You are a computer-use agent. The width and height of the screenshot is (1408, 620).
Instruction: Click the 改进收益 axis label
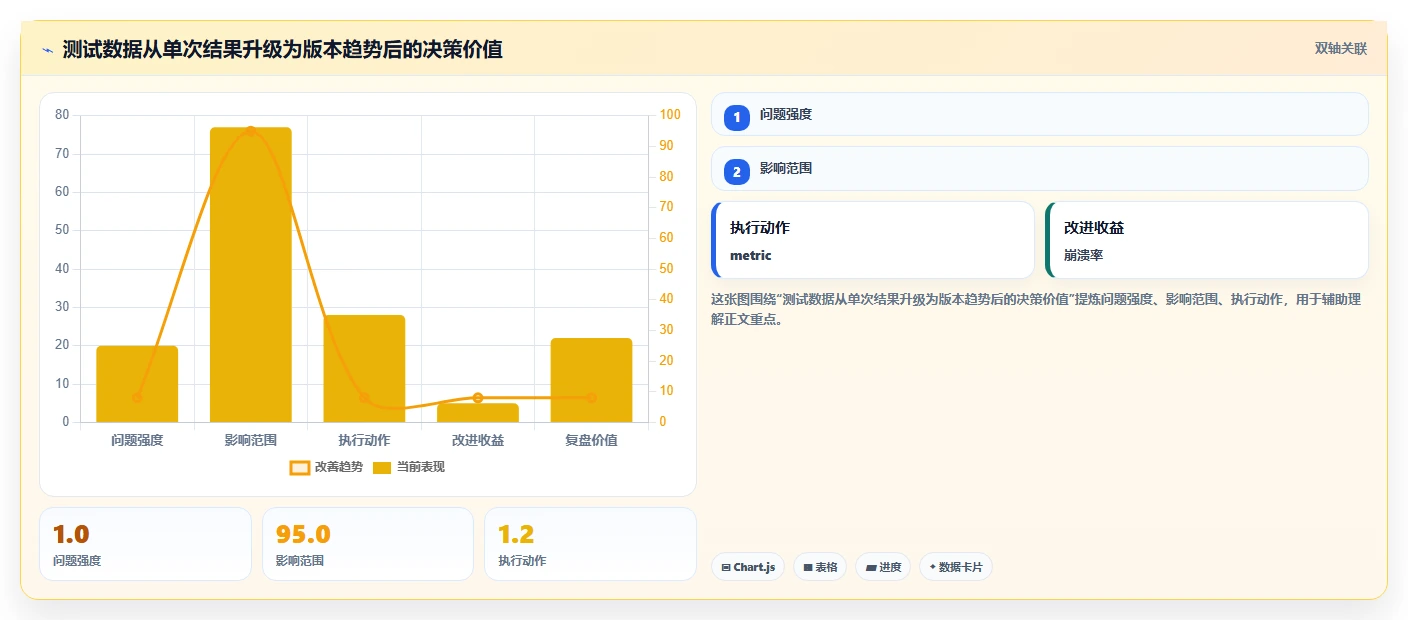click(x=478, y=440)
